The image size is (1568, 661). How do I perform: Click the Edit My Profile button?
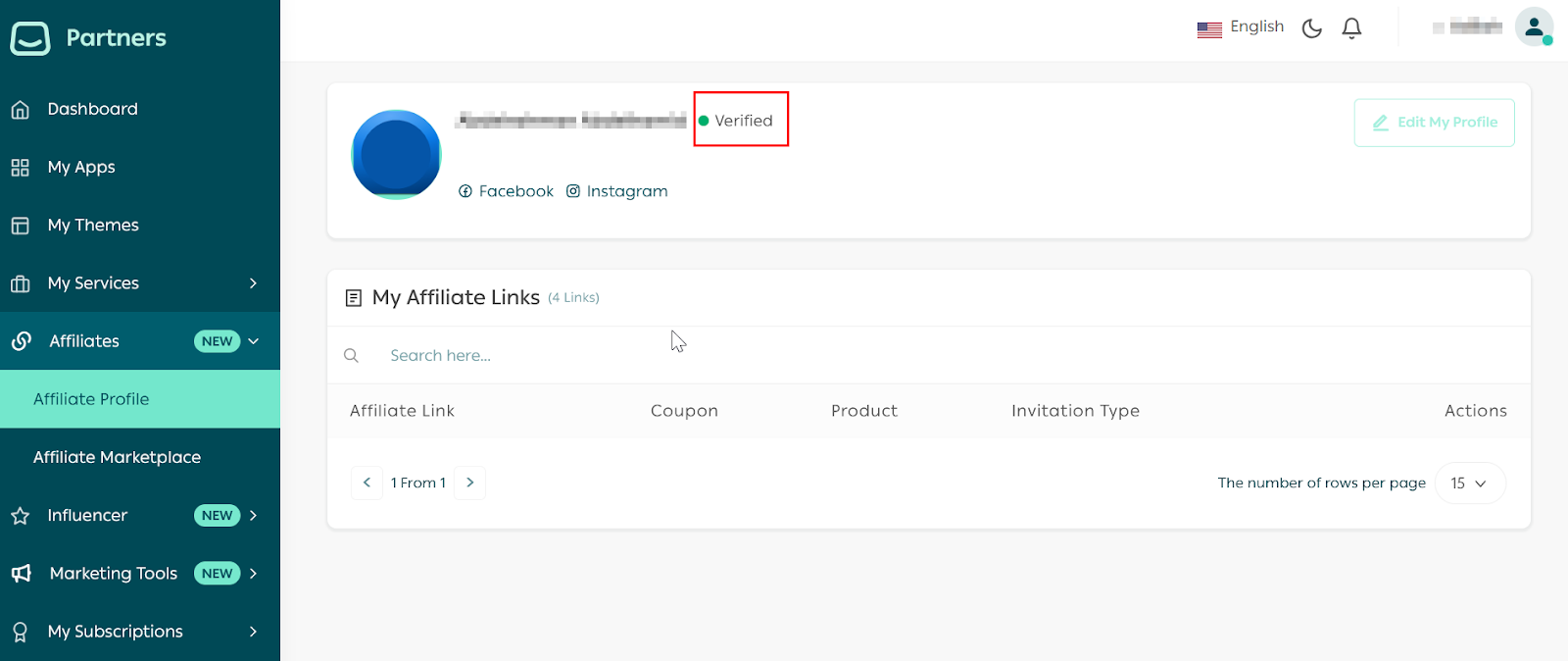click(1434, 123)
